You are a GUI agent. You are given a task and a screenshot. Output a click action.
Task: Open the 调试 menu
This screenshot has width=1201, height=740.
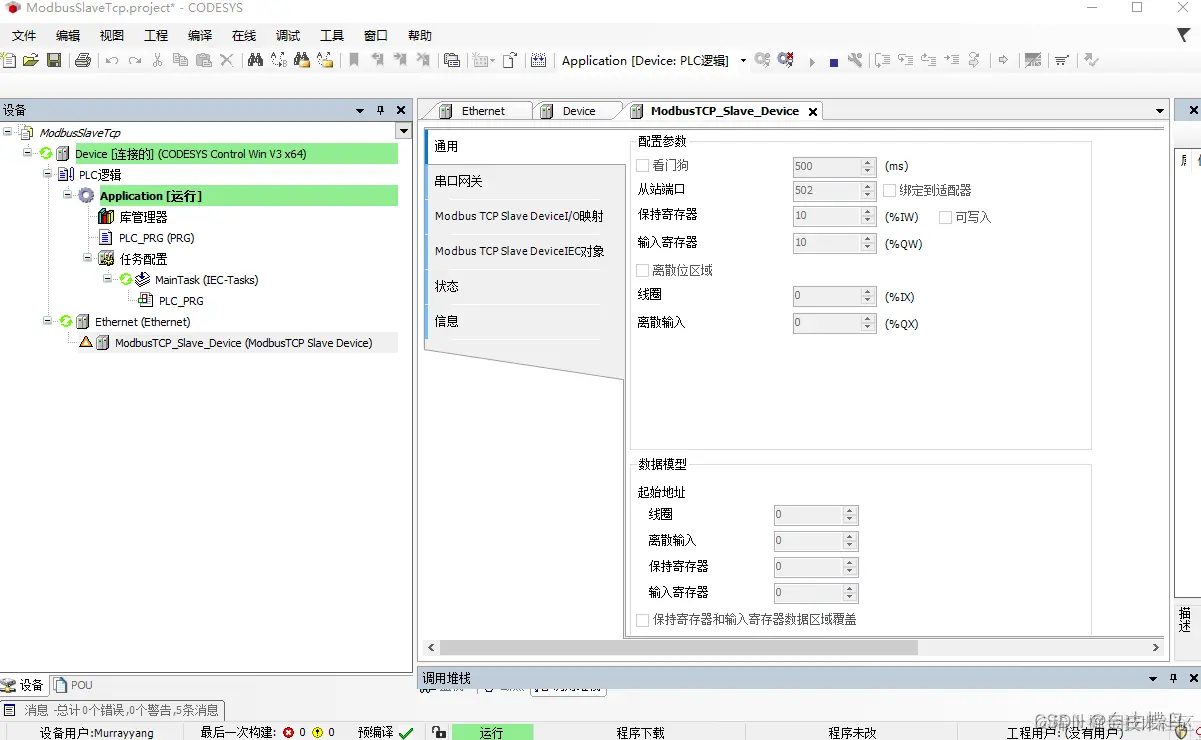click(288, 35)
